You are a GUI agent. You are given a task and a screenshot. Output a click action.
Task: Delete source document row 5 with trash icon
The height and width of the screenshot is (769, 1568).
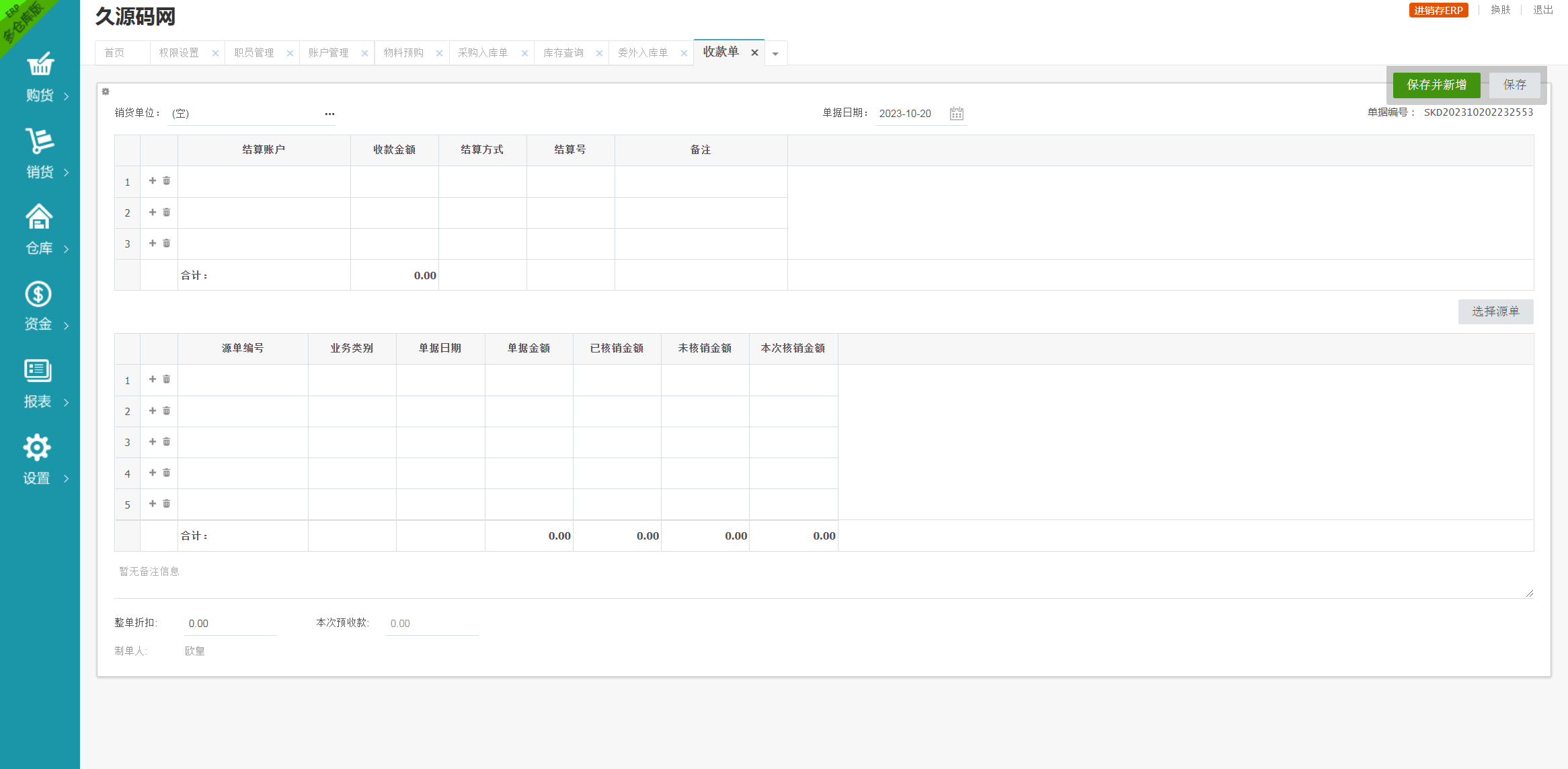[167, 504]
